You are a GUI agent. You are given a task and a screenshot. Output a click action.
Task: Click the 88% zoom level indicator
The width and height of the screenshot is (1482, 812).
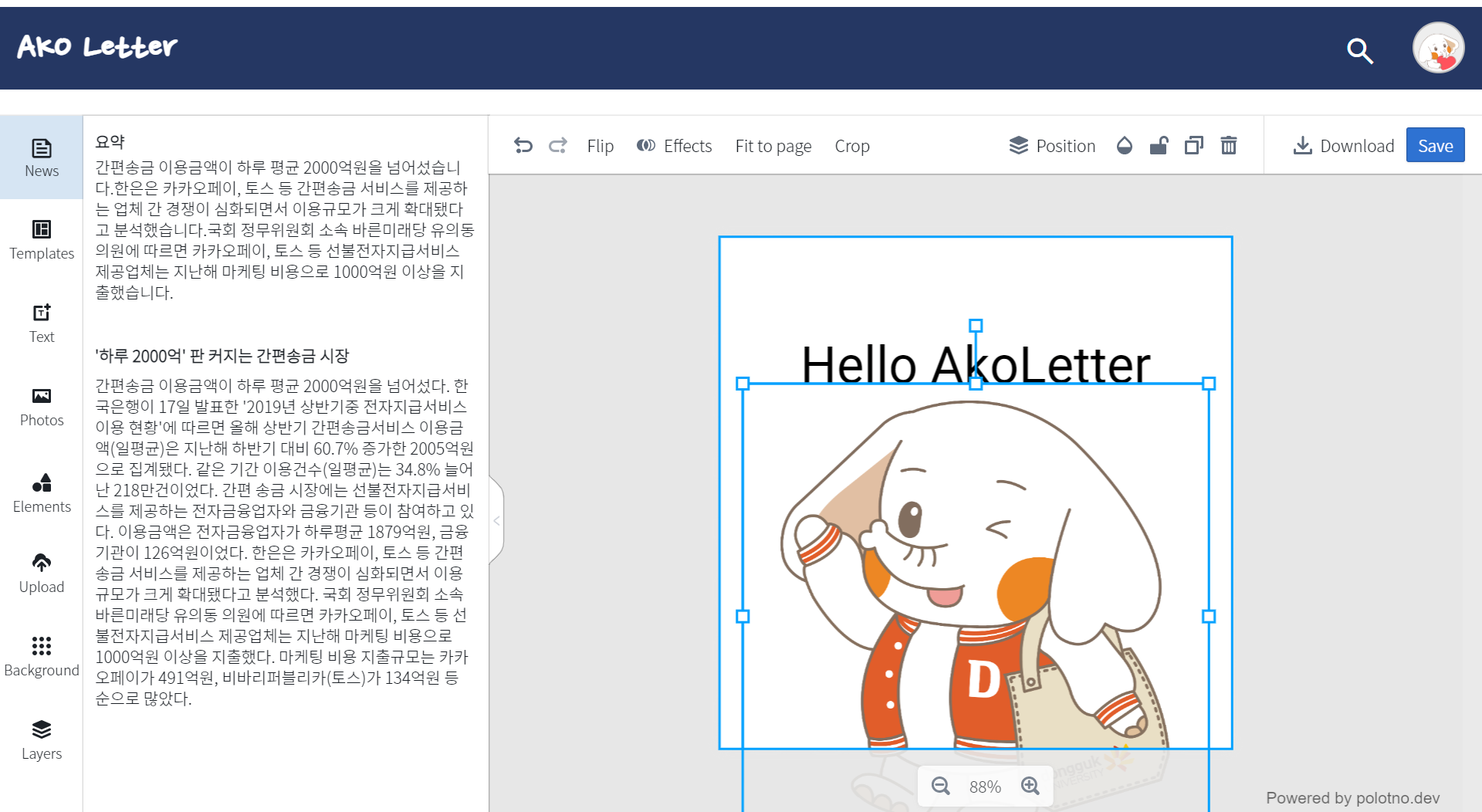click(985, 787)
